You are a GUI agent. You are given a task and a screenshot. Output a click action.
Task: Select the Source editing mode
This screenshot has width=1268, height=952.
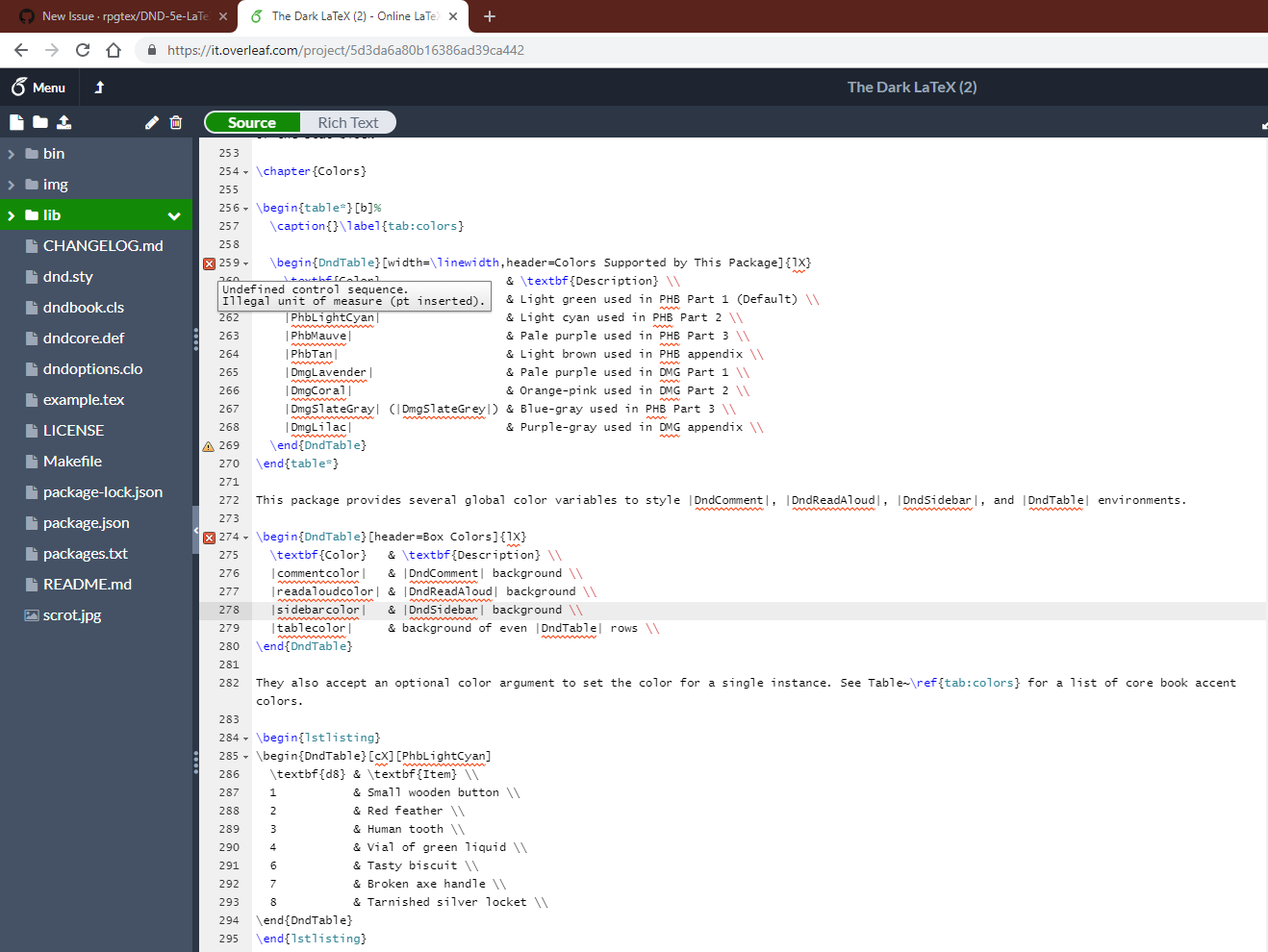point(252,122)
